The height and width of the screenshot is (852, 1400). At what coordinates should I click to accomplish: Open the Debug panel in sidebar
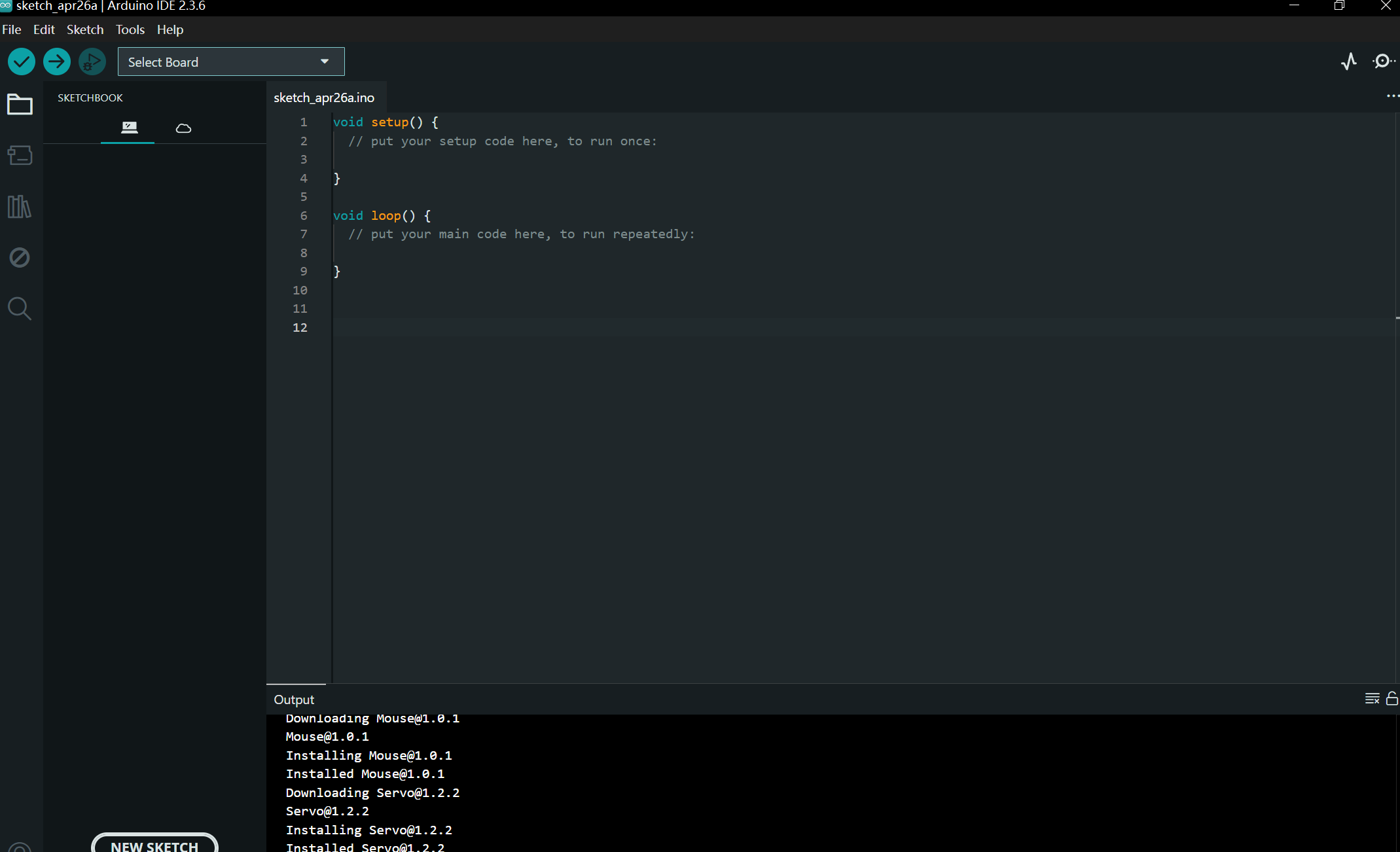[20, 258]
